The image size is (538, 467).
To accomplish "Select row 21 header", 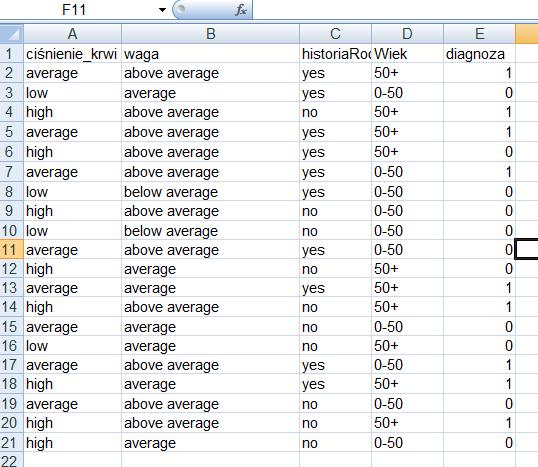I will 12,443.
